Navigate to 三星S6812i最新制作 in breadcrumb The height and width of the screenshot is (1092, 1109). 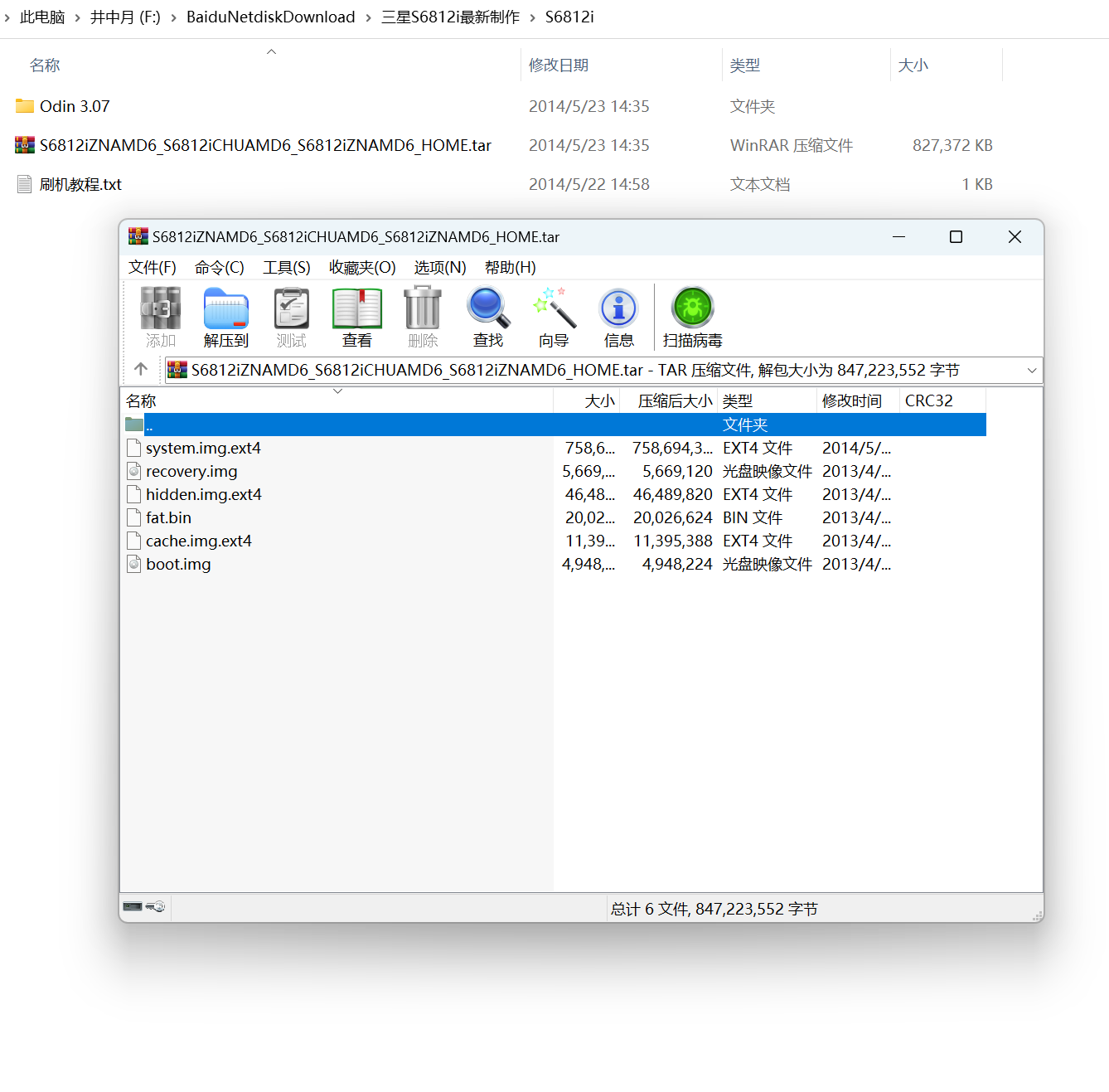451,17
